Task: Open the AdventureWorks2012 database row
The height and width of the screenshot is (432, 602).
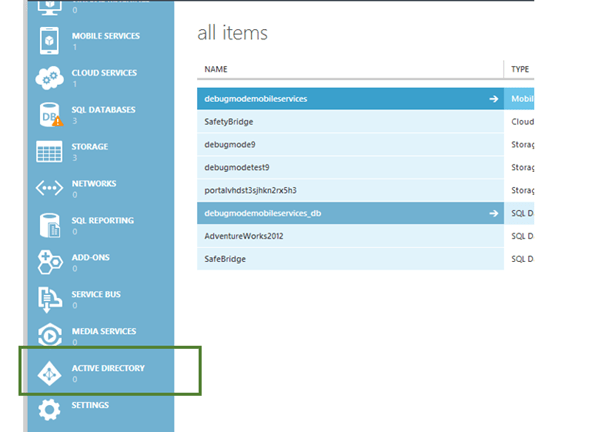Action: click(x=245, y=236)
